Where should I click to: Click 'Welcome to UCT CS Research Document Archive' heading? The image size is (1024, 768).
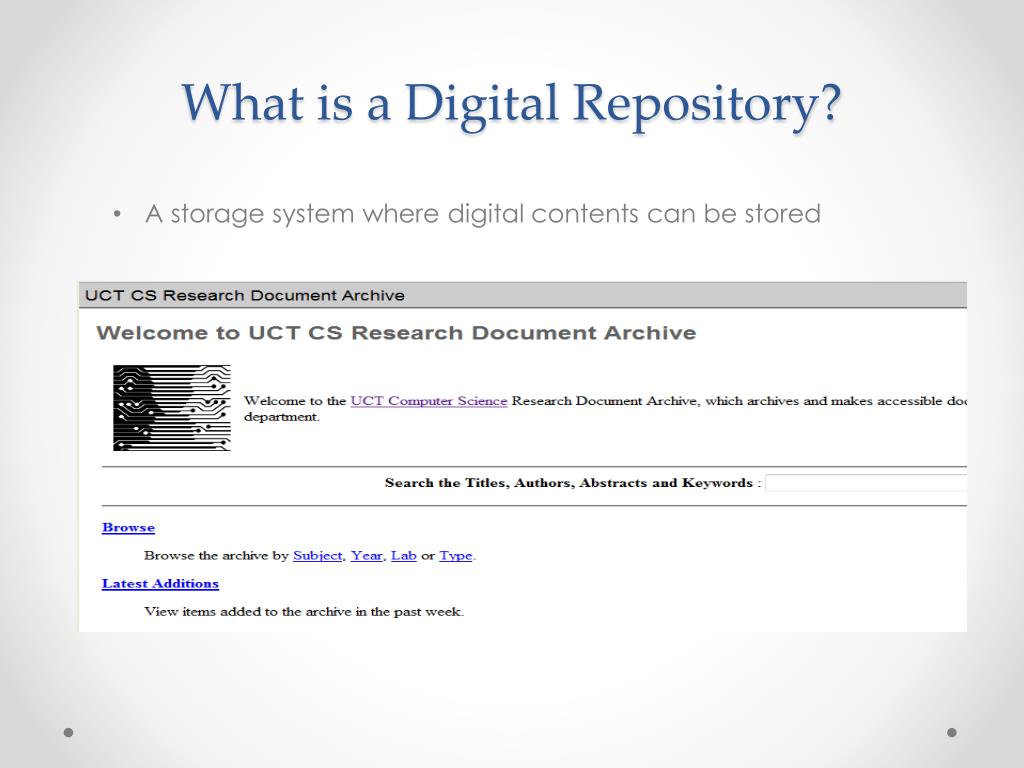(x=396, y=333)
